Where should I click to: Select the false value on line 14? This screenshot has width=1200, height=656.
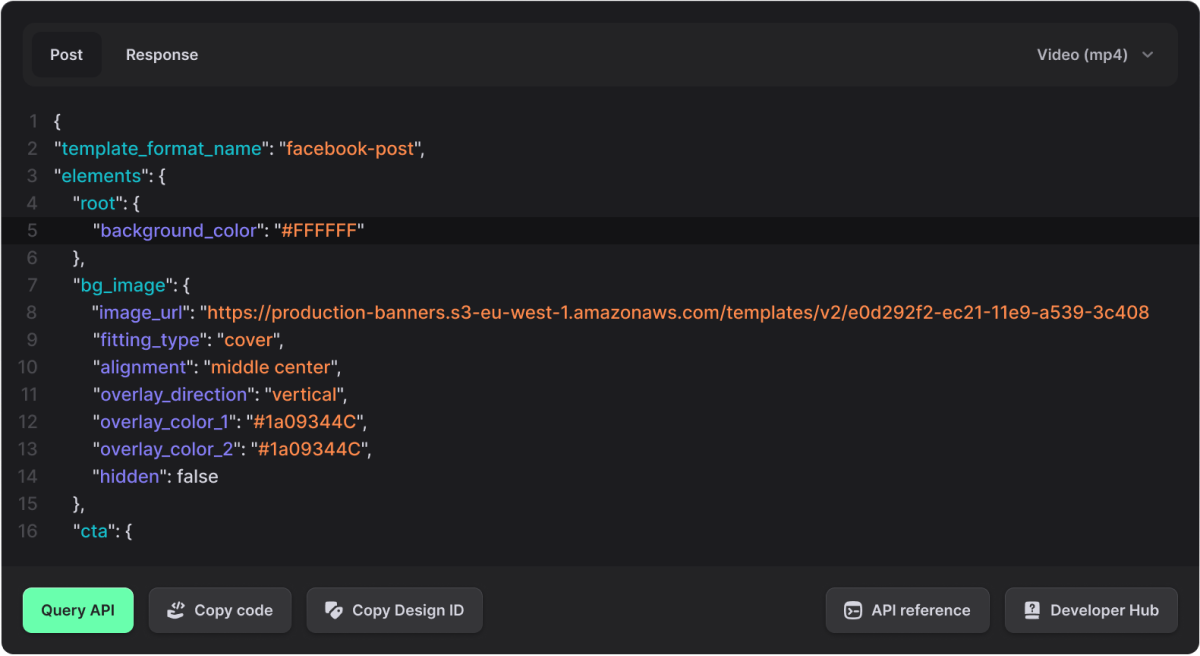coord(197,477)
